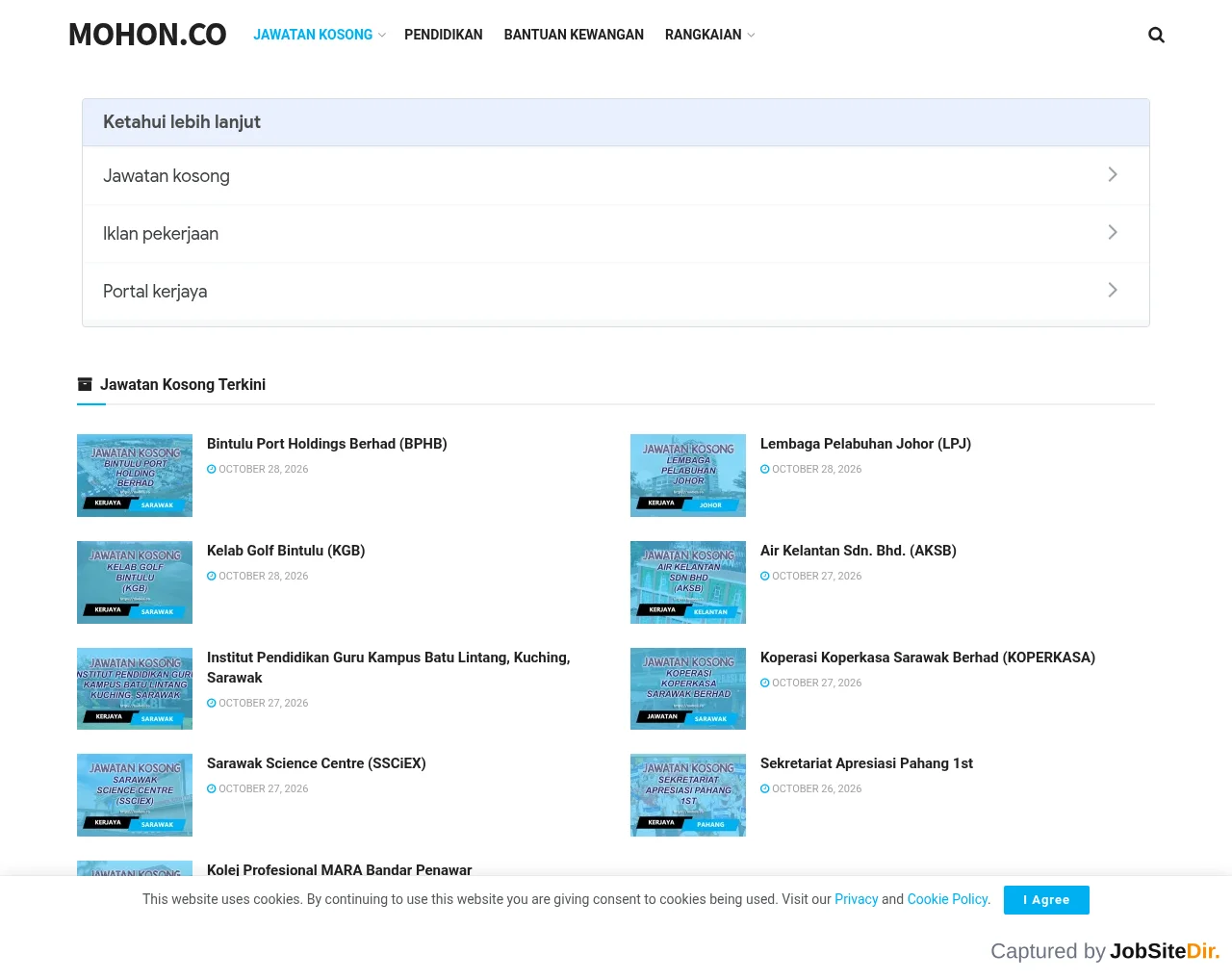Open the Air Kelantan Sdn. Bhd. (AKSB) link
This screenshot has height=980, width=1232.
859,551
